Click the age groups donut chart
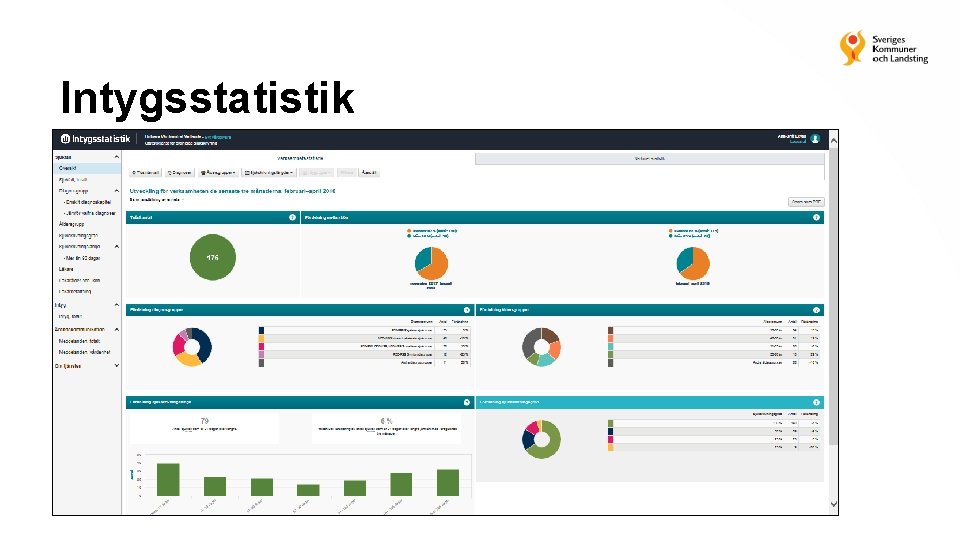 pos(541,347)
